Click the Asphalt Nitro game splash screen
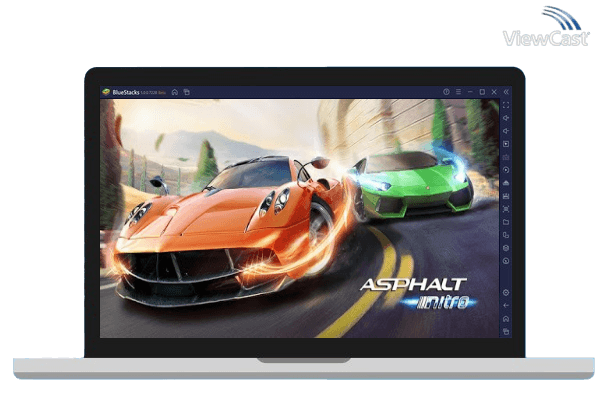The image size is (602, 414). [299, 218]
